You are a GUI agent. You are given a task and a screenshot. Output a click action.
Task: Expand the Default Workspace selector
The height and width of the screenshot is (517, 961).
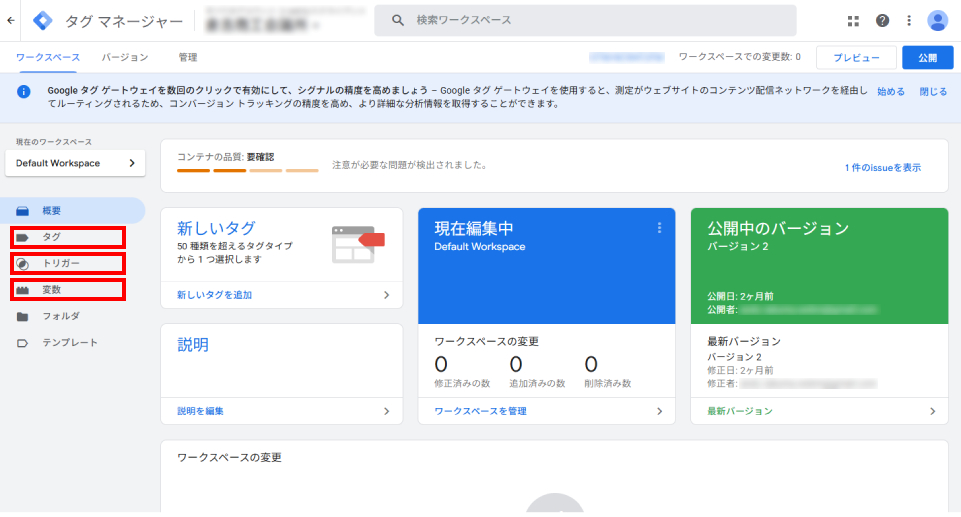(x=75, y=163)
